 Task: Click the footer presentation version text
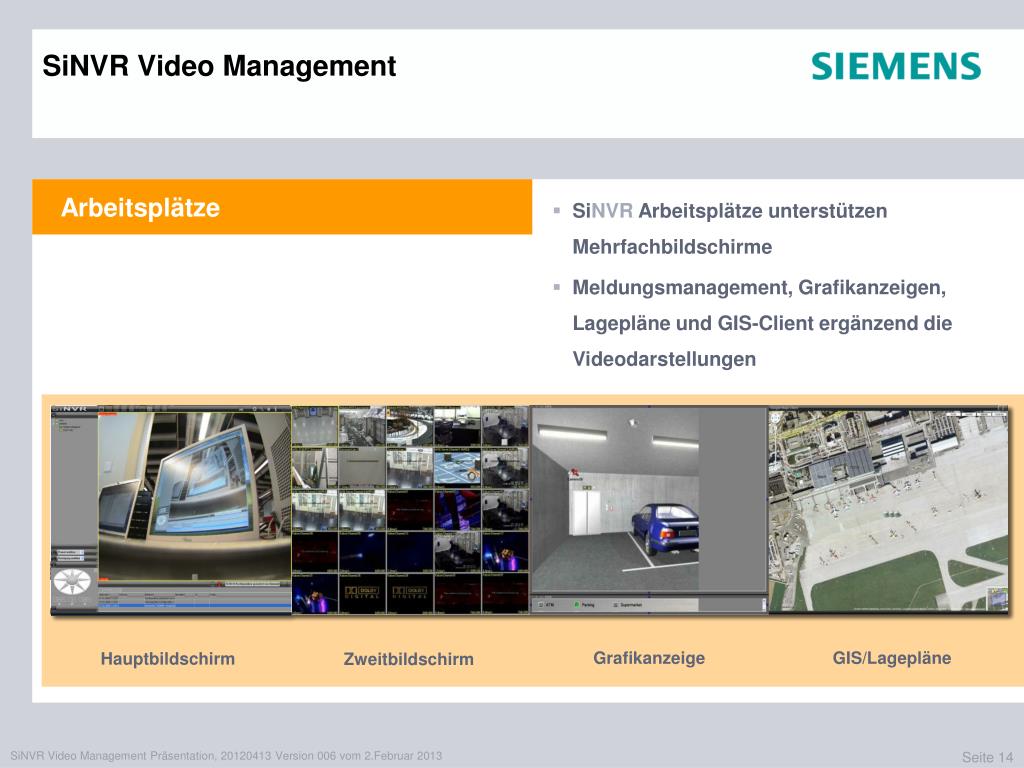point(226,756)
